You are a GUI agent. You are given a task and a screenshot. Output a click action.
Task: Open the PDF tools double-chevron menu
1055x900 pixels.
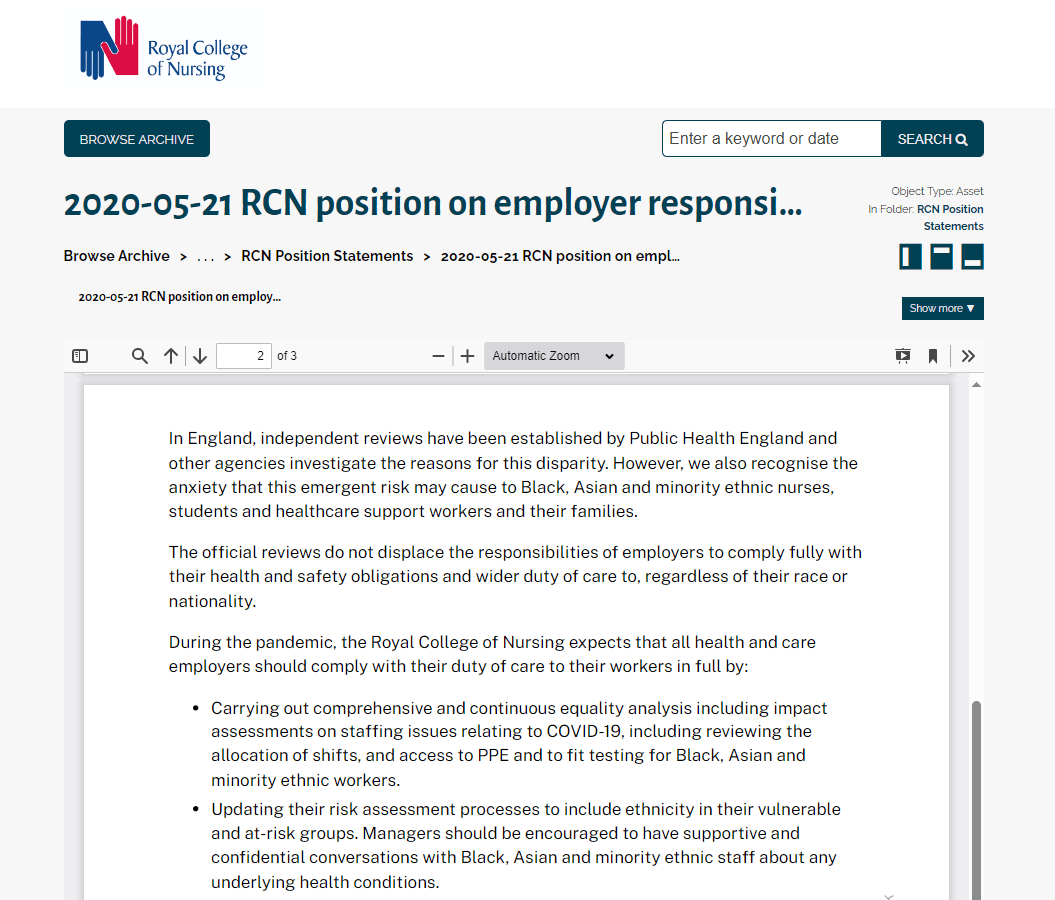(968, 356)
